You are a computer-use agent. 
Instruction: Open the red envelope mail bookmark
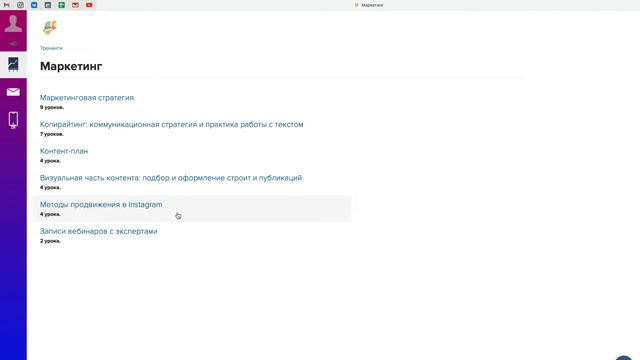tap(75, 5)
